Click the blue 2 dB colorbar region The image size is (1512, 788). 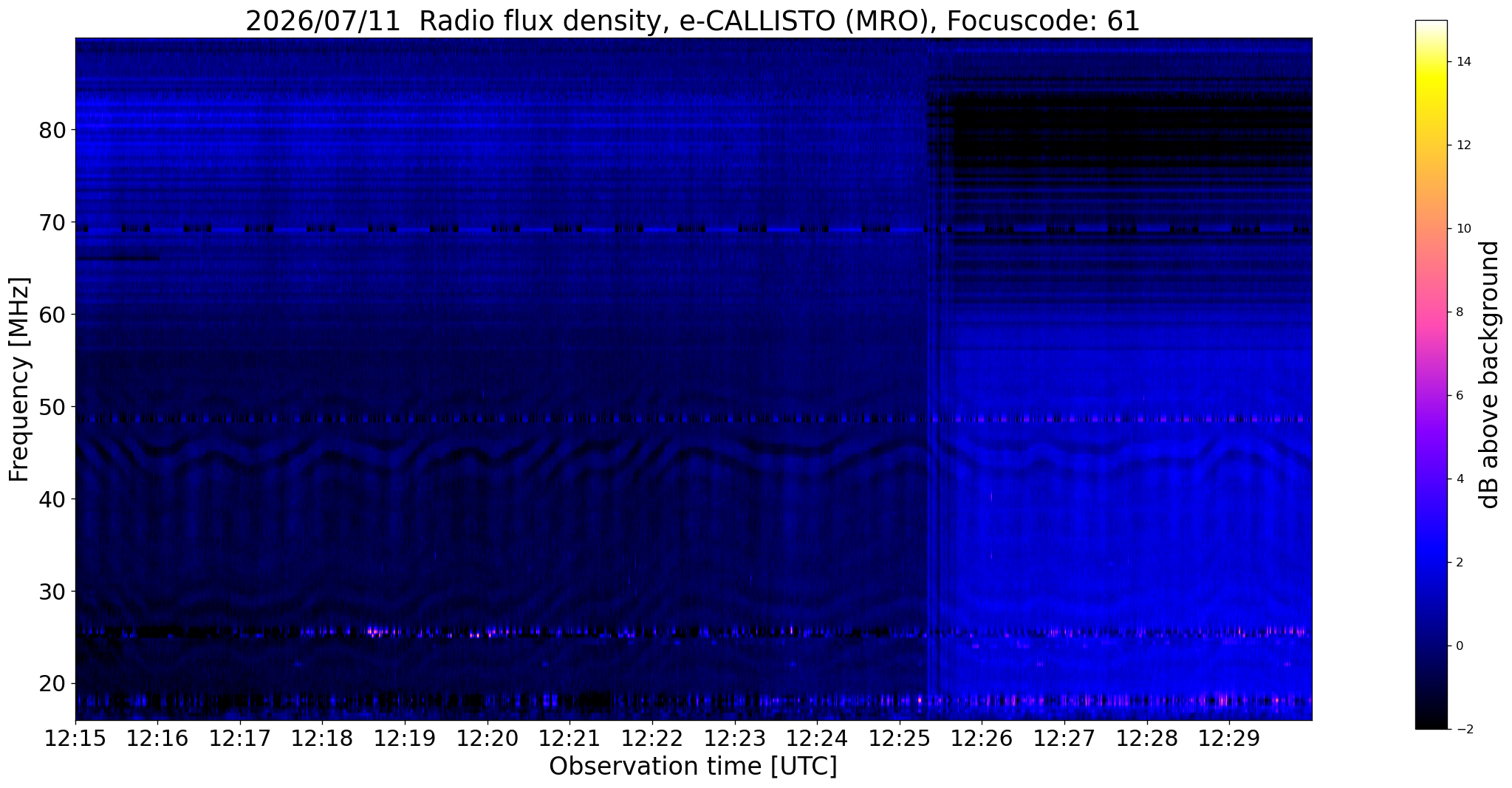(1431, 562)
